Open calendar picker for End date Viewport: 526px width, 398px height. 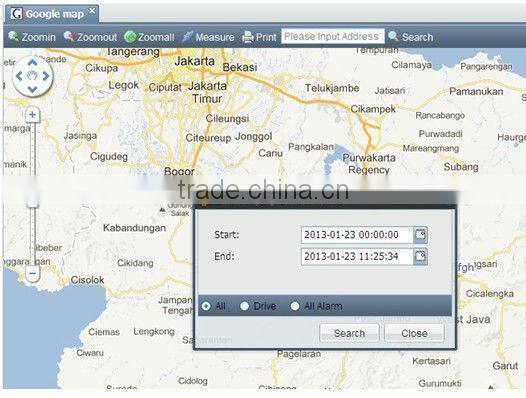click(x=420, y=257)
